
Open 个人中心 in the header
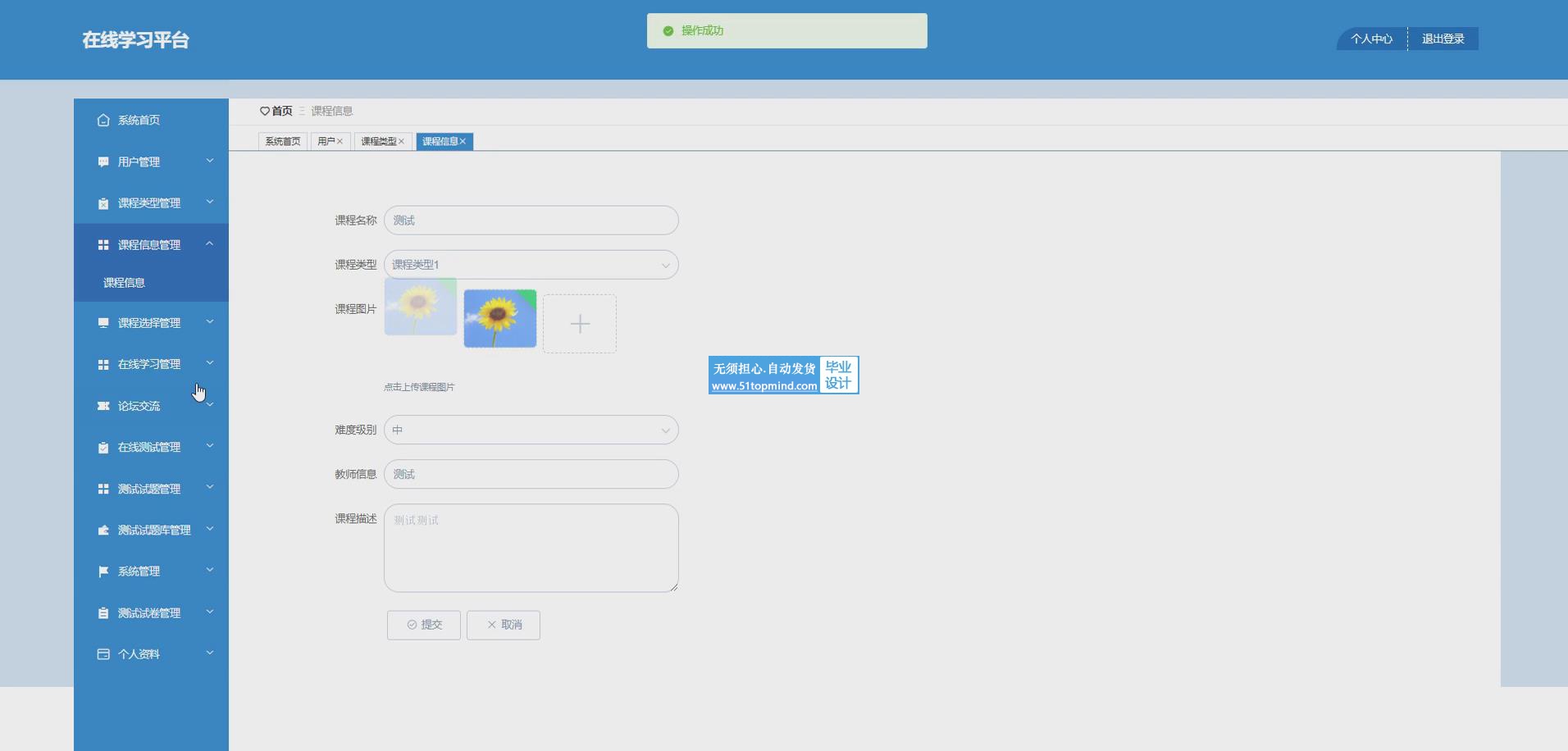click(x=1371, y=39)
